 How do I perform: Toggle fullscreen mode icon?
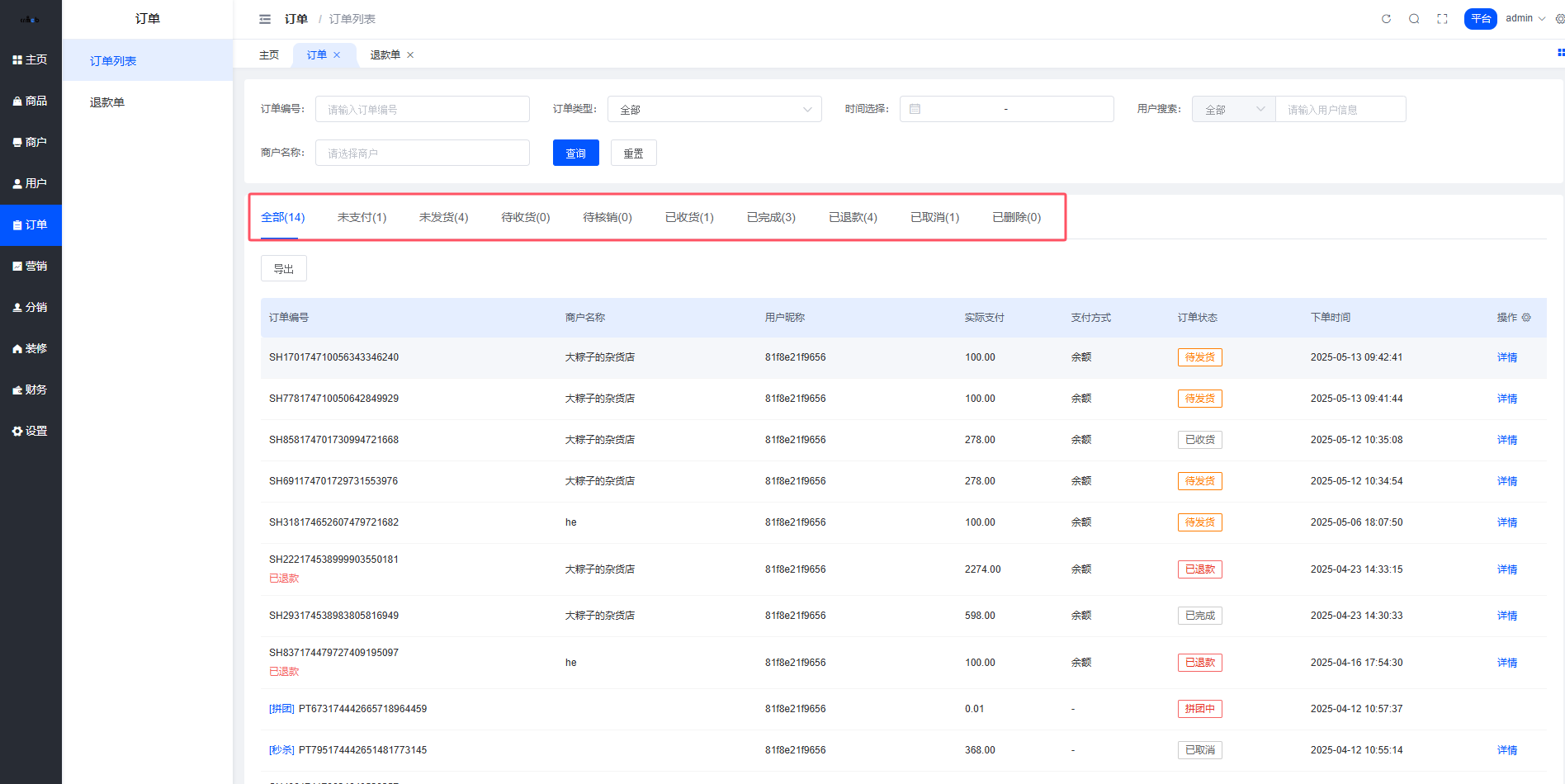1442,19
